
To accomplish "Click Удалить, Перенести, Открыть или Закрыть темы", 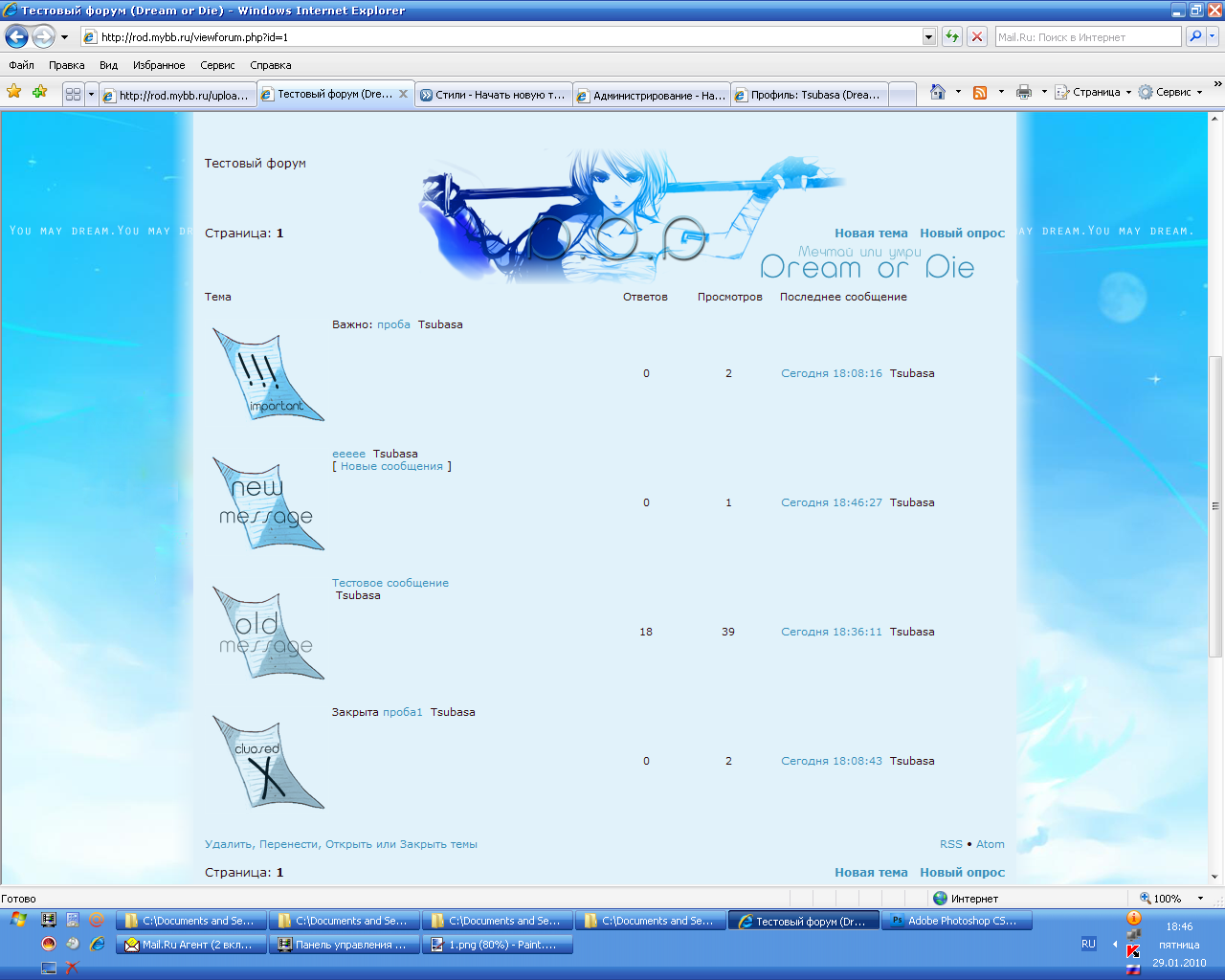I will (x=341, y=844).
